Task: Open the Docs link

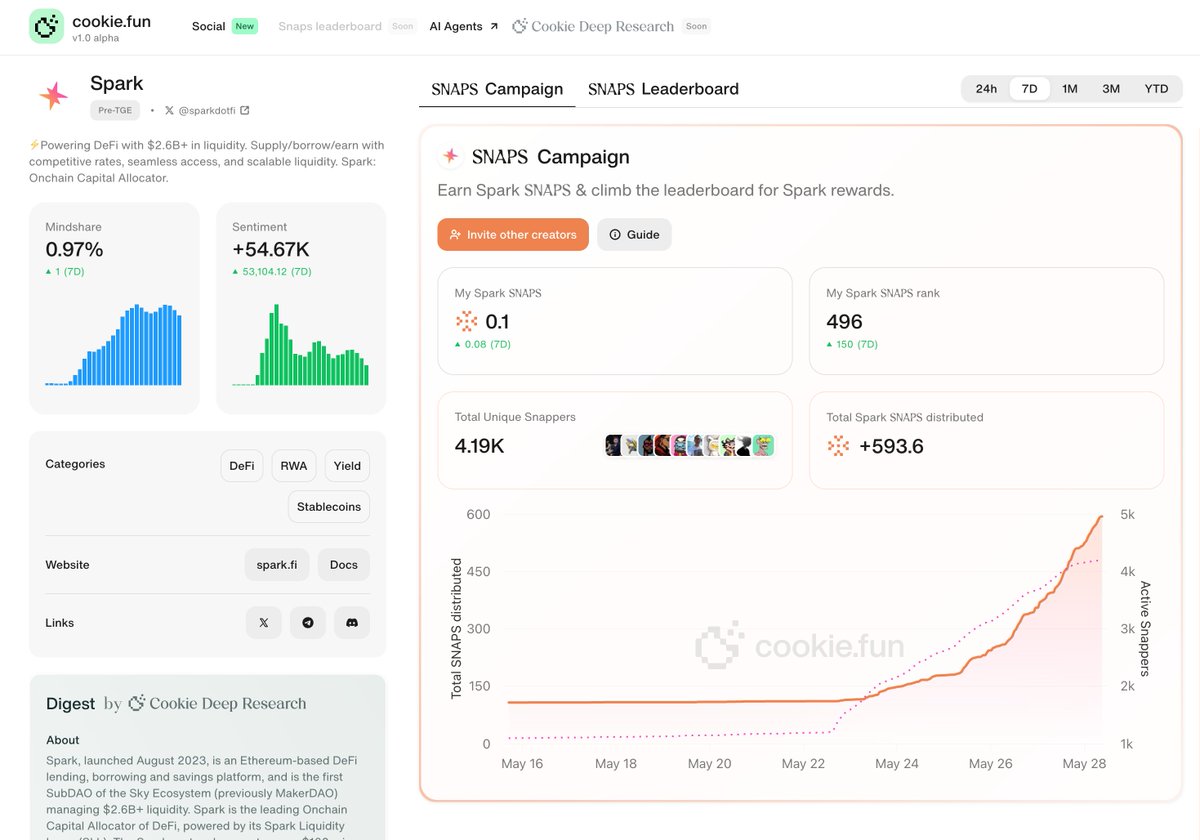Action: (x=344, y=565)
